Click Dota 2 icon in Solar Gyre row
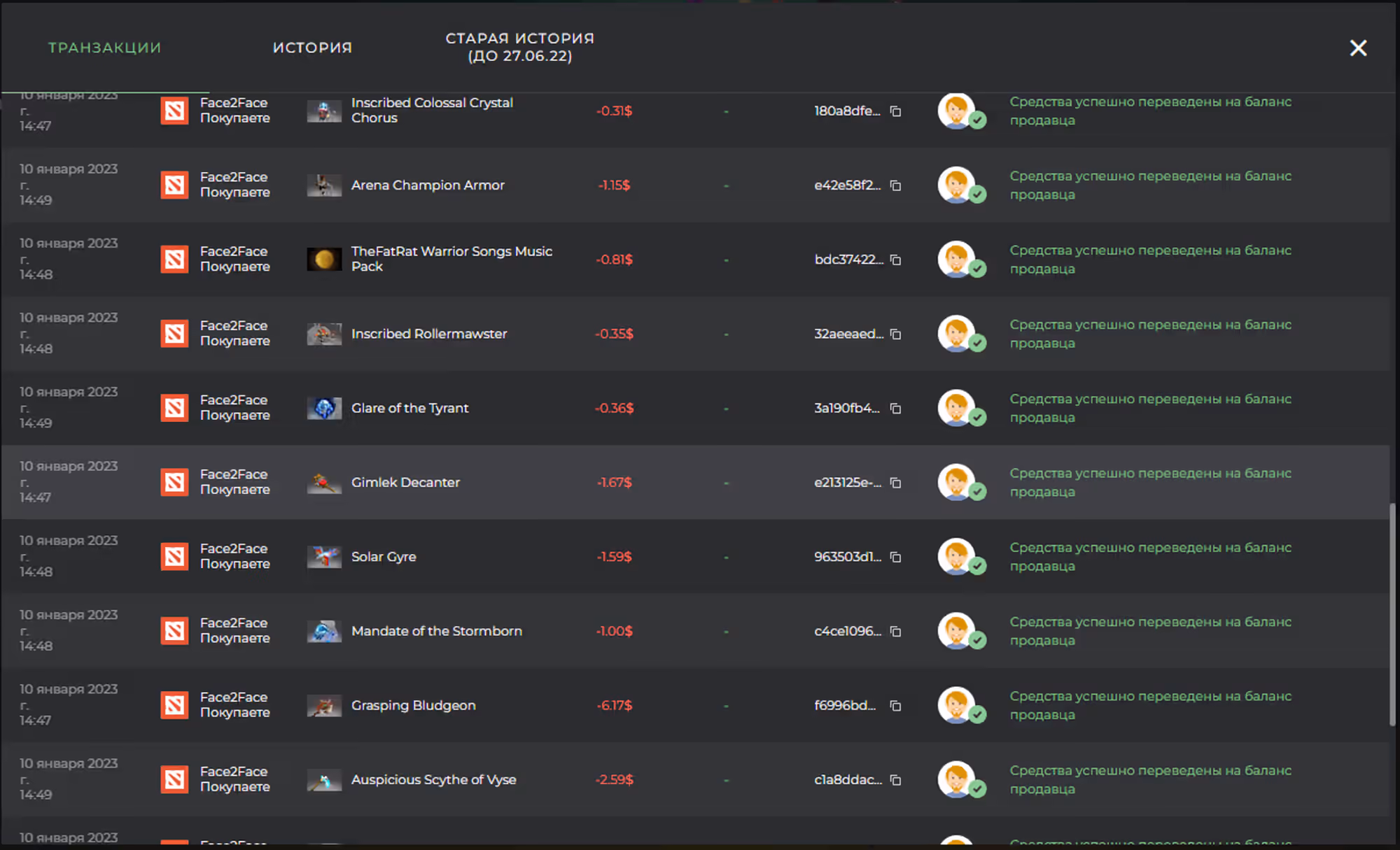The width and height of the screenshot is (1400, 850). pos(174,557)
